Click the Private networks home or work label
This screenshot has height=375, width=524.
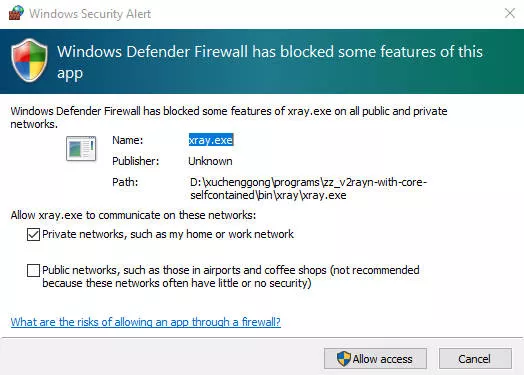tap(168, 234)
